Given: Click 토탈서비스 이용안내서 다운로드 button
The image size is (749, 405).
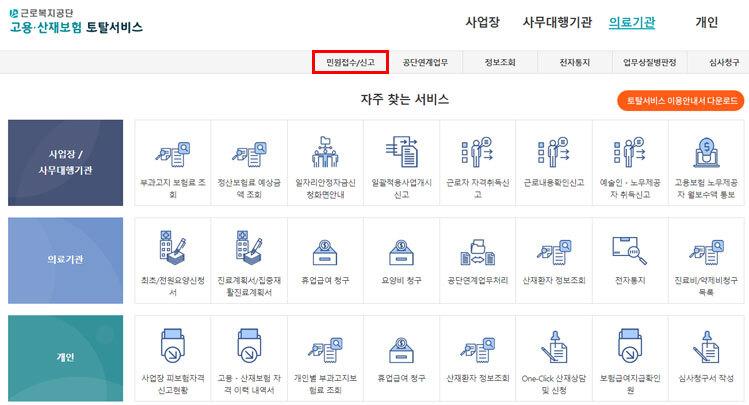Looking at the screenshot, I should click(681, 101).
